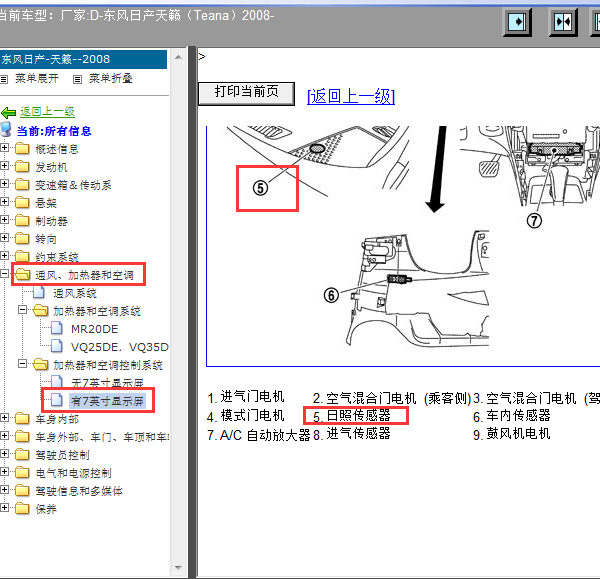Click the 发动机 folder icon
Viewport: 600px width, 579px height.
(x=22, y=166)
